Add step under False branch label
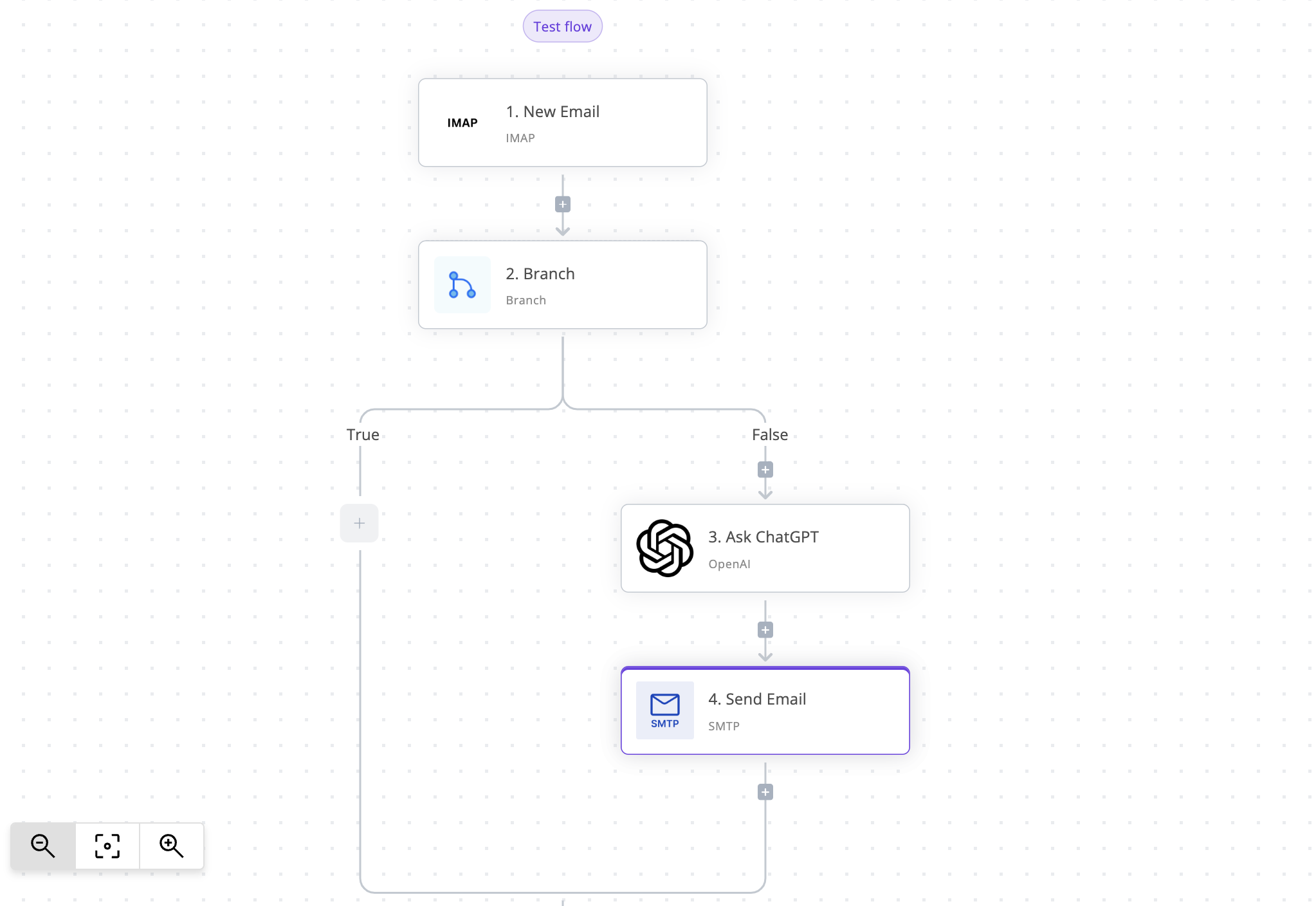 (765, 470)
